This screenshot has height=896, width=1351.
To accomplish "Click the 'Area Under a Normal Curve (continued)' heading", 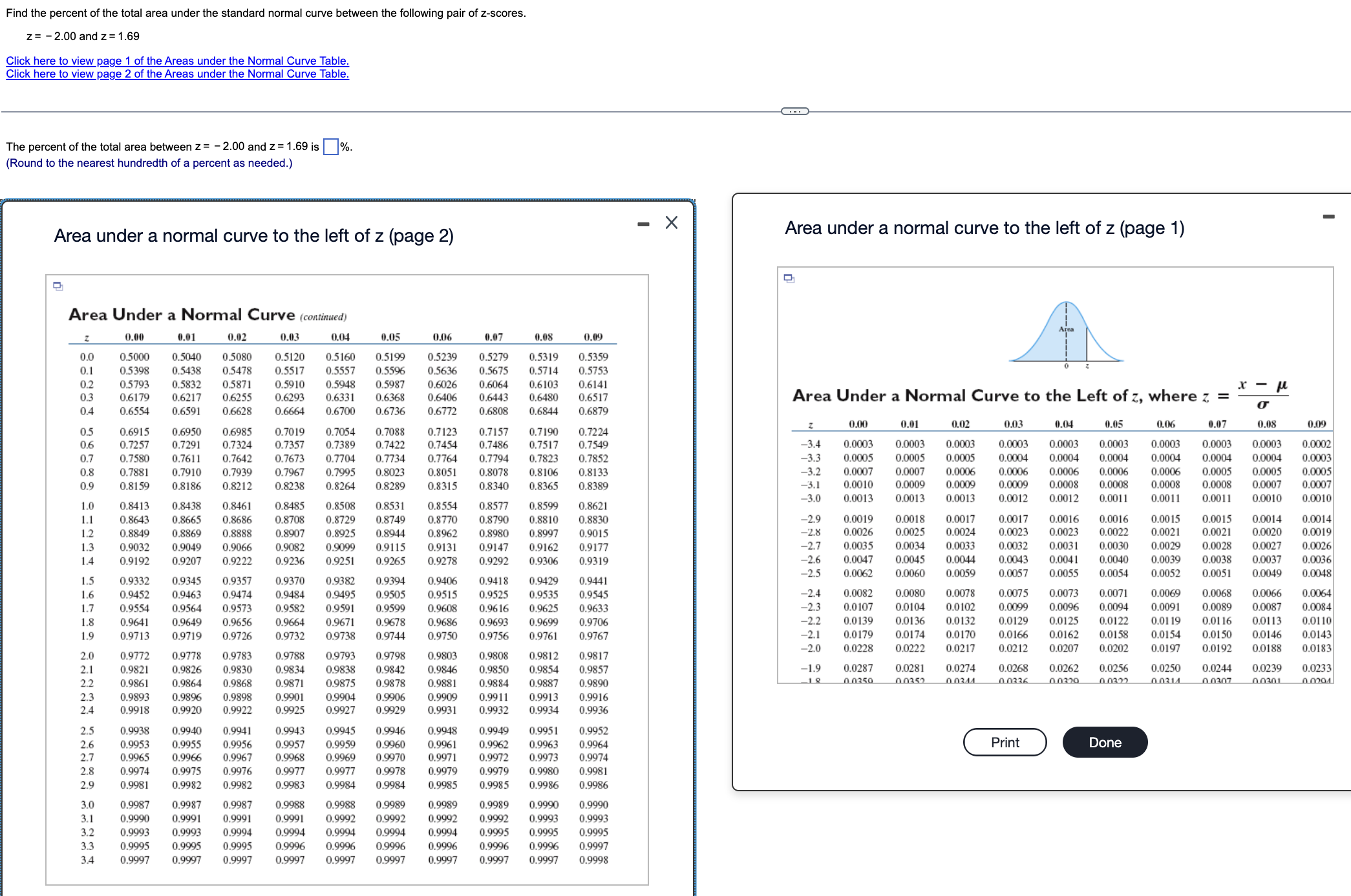I will tap(207, 315).
